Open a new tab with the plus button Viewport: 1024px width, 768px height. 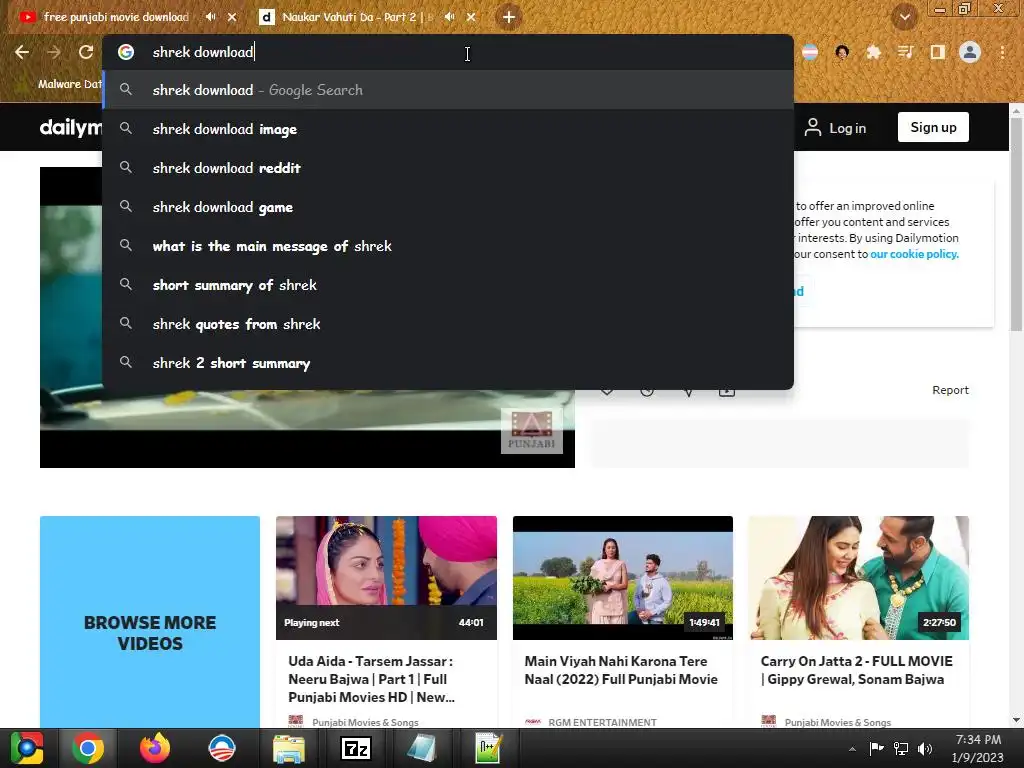509,17
